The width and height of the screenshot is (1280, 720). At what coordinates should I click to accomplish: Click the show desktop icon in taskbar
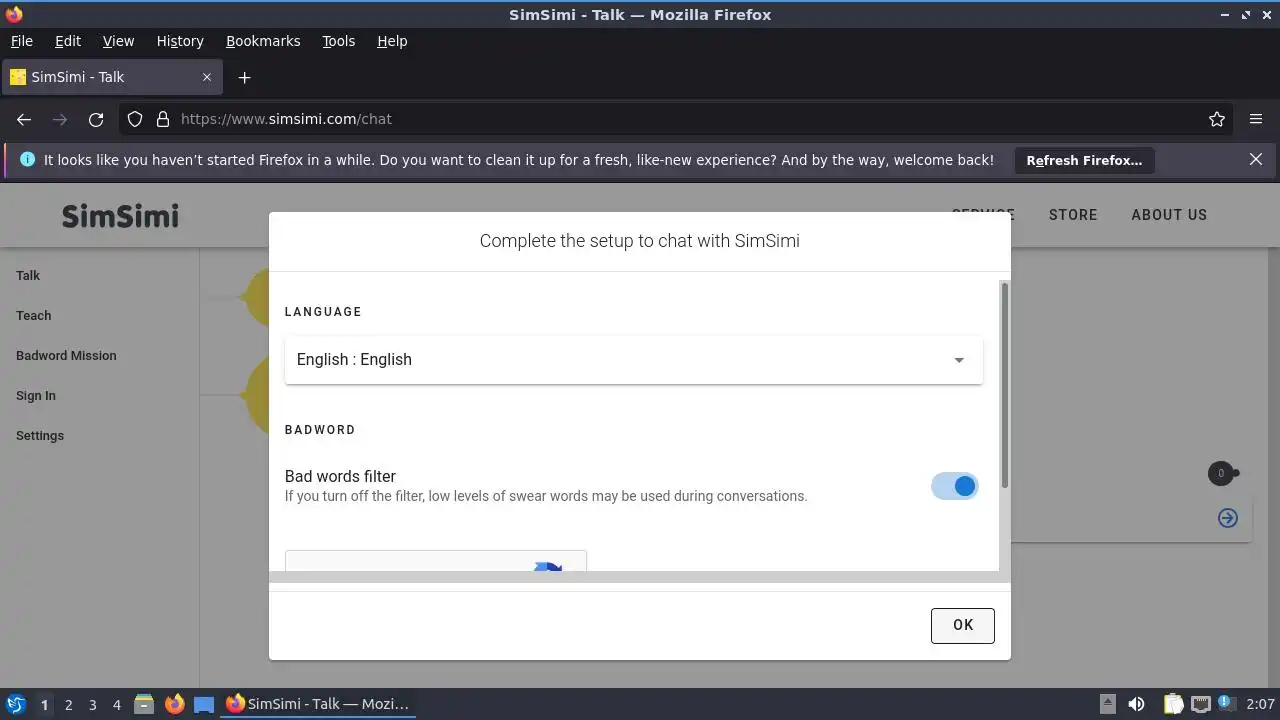(x=204, y=704)
